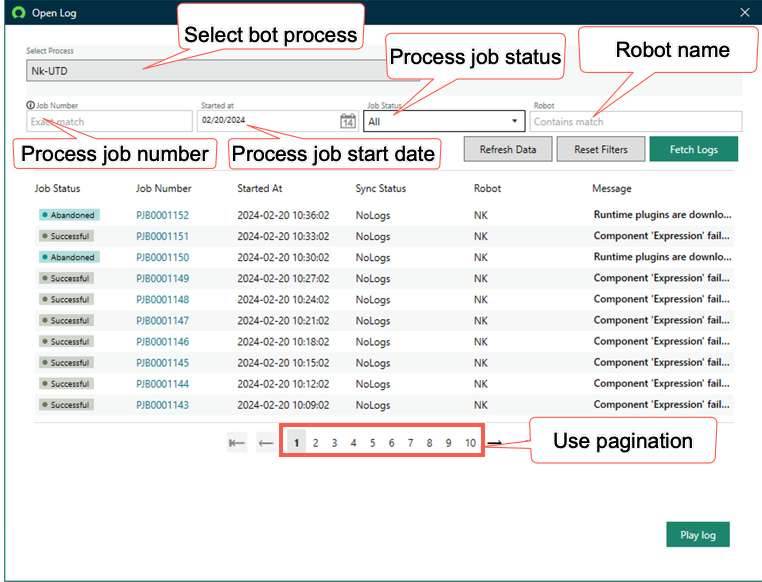The image size is (762, 582).
Task: Click NoLogs sync status for PJB0001148
Action: click(373, 300)
